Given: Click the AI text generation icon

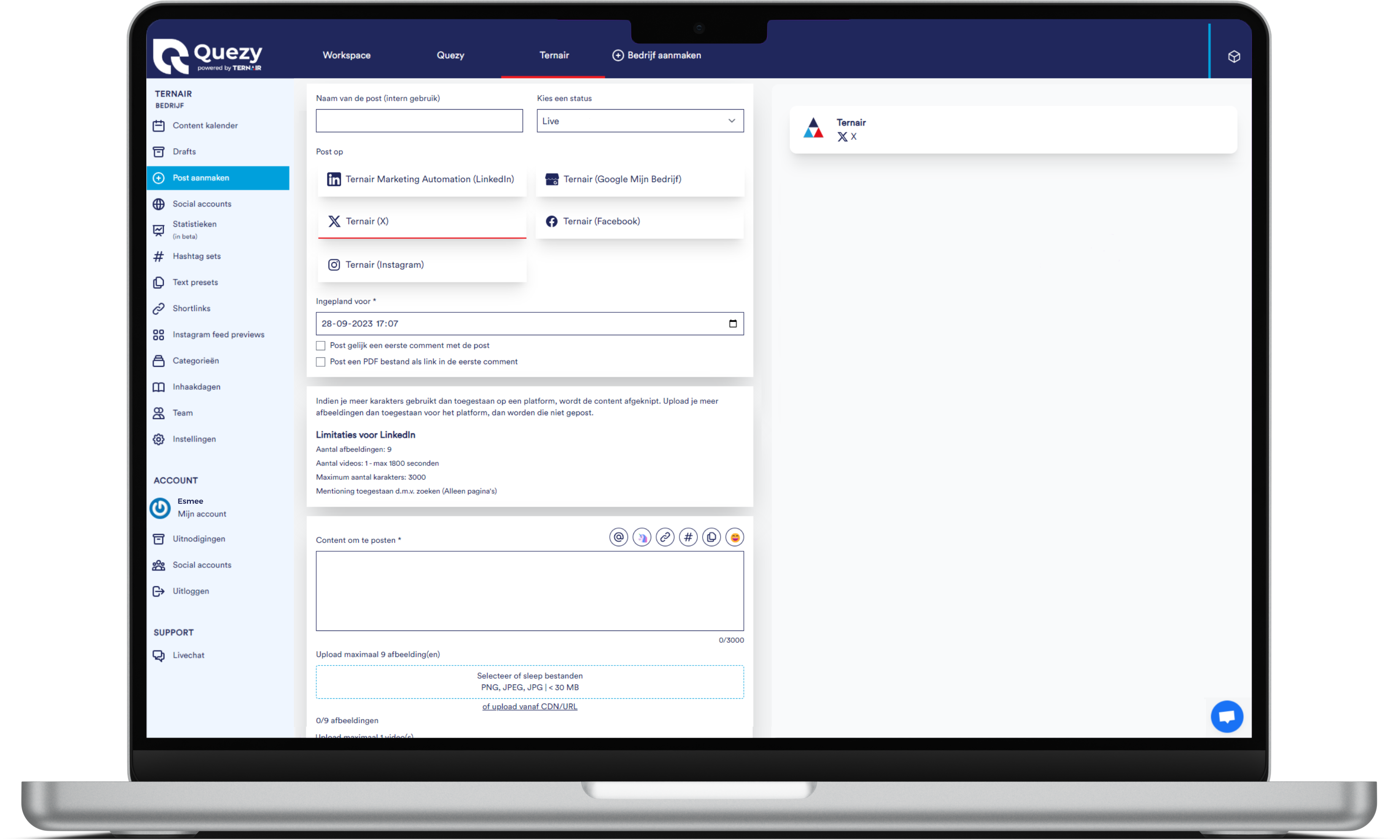Looking at the screenshot, I should (641, 538).
